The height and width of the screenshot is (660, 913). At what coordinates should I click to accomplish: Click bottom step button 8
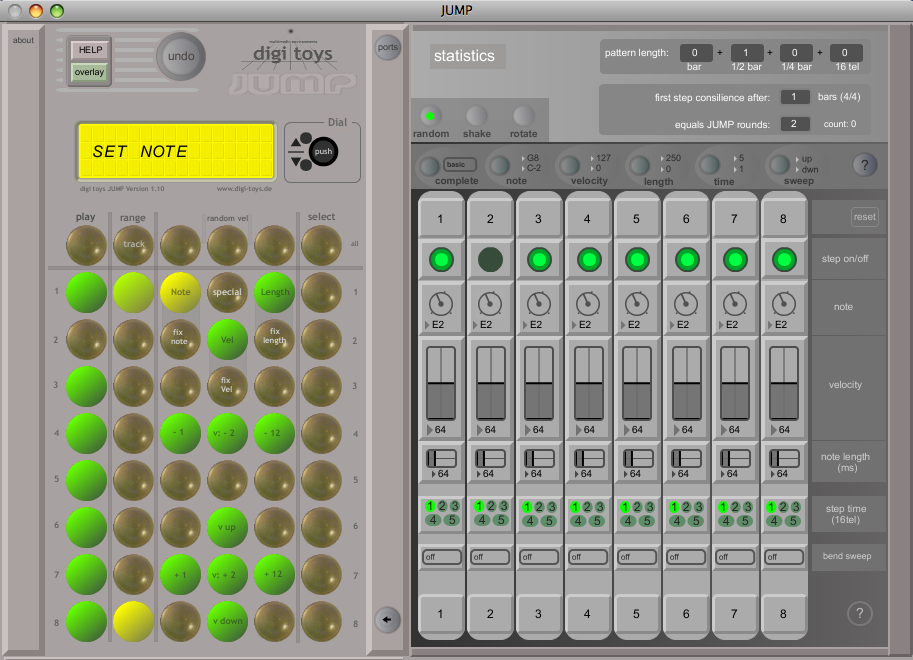pyautogui.click(x=784, y=614)
